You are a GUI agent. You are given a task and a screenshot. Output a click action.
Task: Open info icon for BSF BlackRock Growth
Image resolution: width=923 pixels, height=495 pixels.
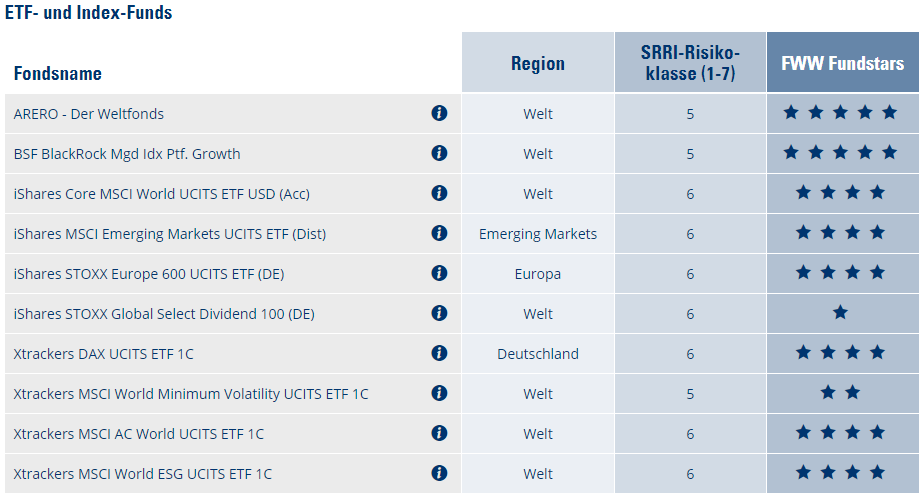pyautogui.click(x=438, y=153)
